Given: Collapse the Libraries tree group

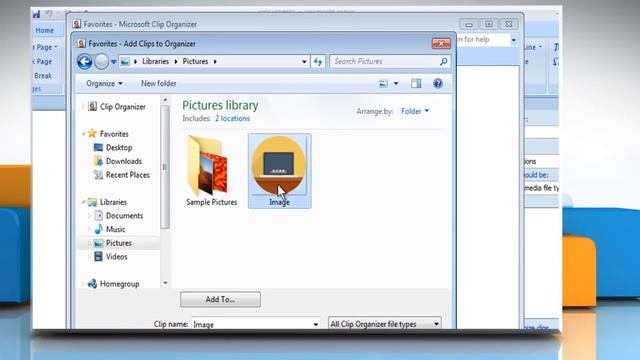Looking at the screenshot, I should click(x=84, y=202).
